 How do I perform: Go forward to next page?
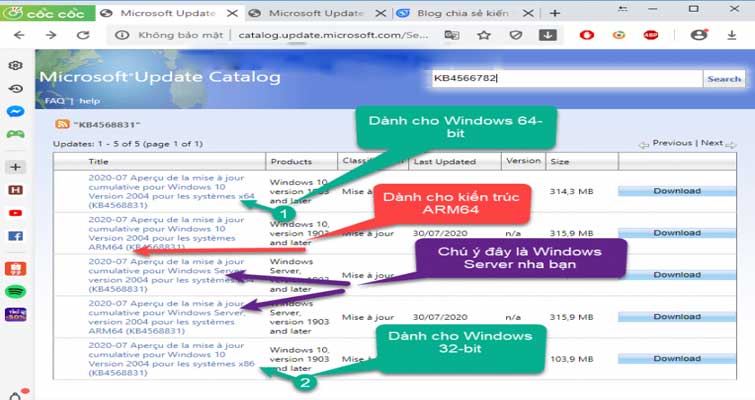click(51, 35)
